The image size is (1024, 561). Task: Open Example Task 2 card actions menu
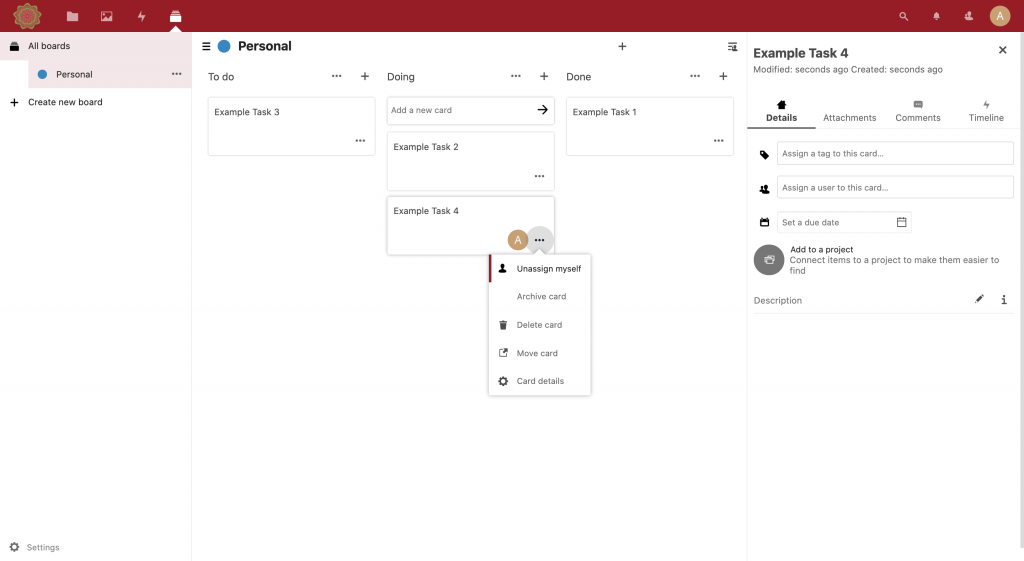[x=539, y=176]
